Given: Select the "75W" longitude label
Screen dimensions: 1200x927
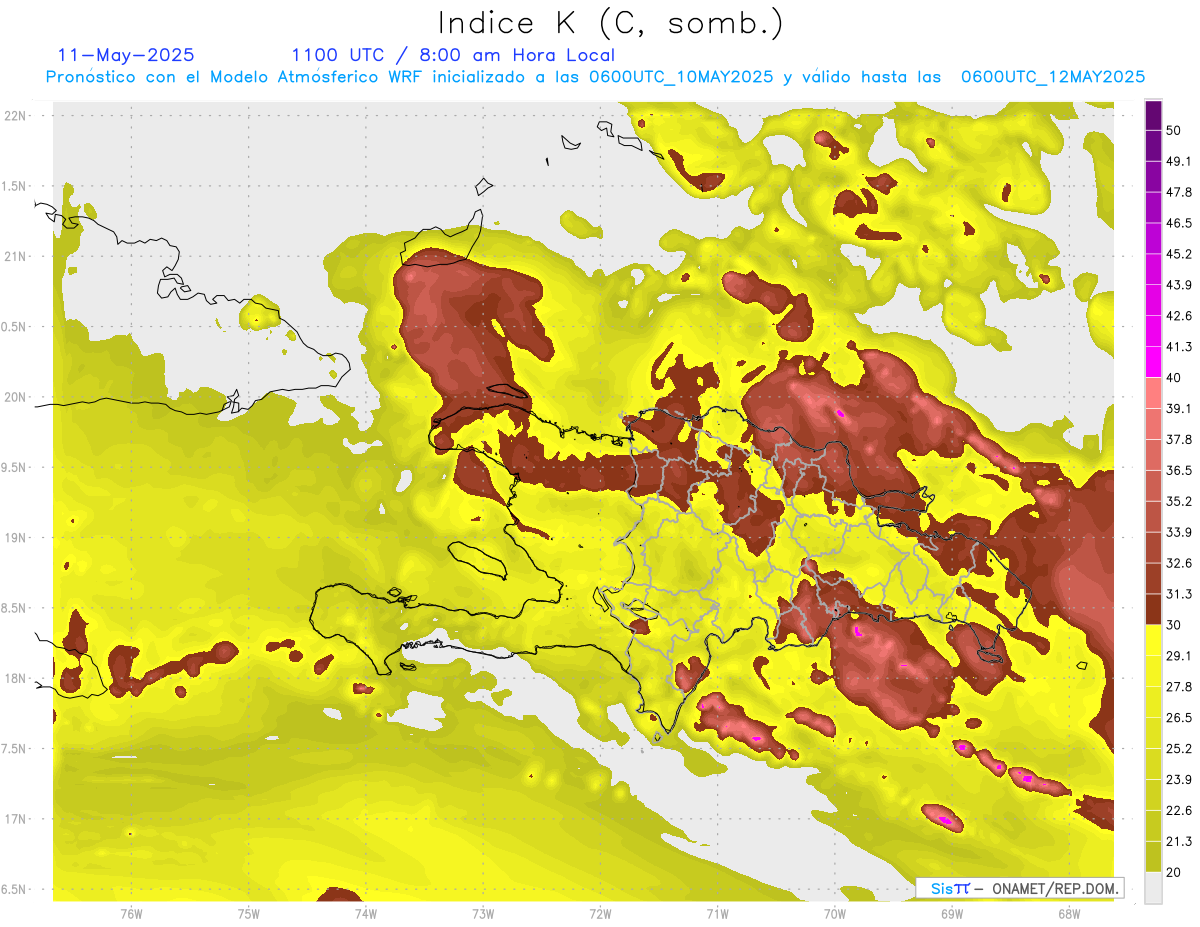Looking at the screenshot, I should [x=249, y=914].
